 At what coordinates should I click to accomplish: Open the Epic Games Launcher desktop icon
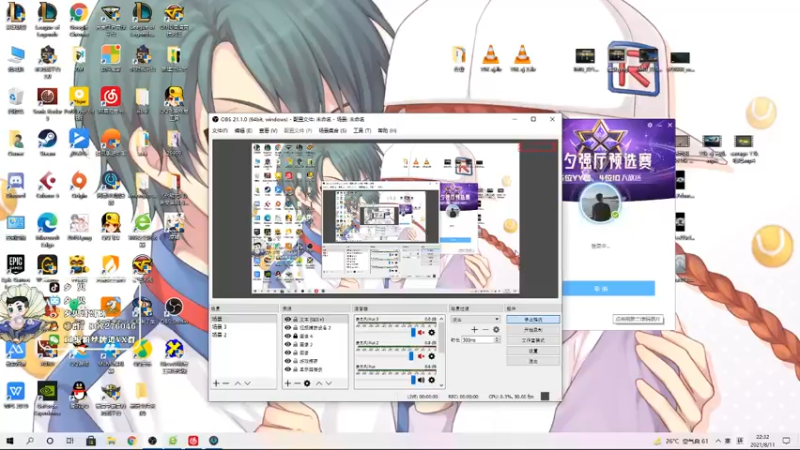tap(16, 269)
